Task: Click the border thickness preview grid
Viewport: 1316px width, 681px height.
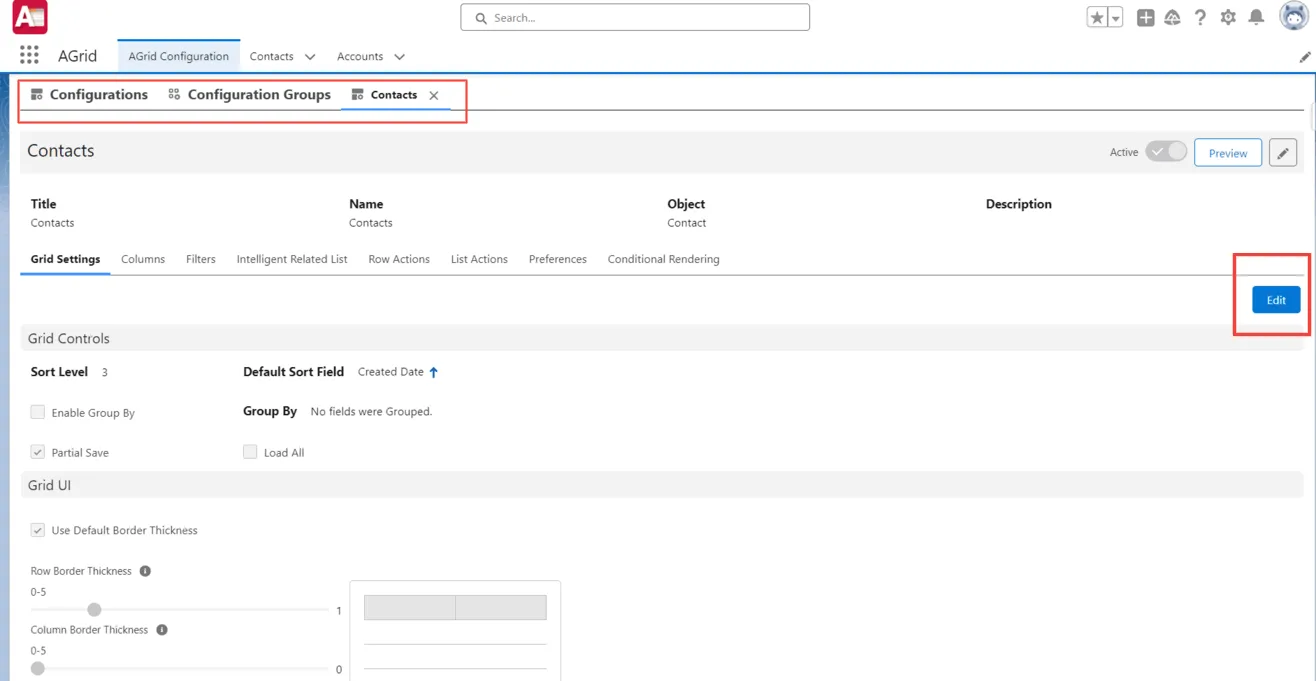Action: click(x=455, y=630)
